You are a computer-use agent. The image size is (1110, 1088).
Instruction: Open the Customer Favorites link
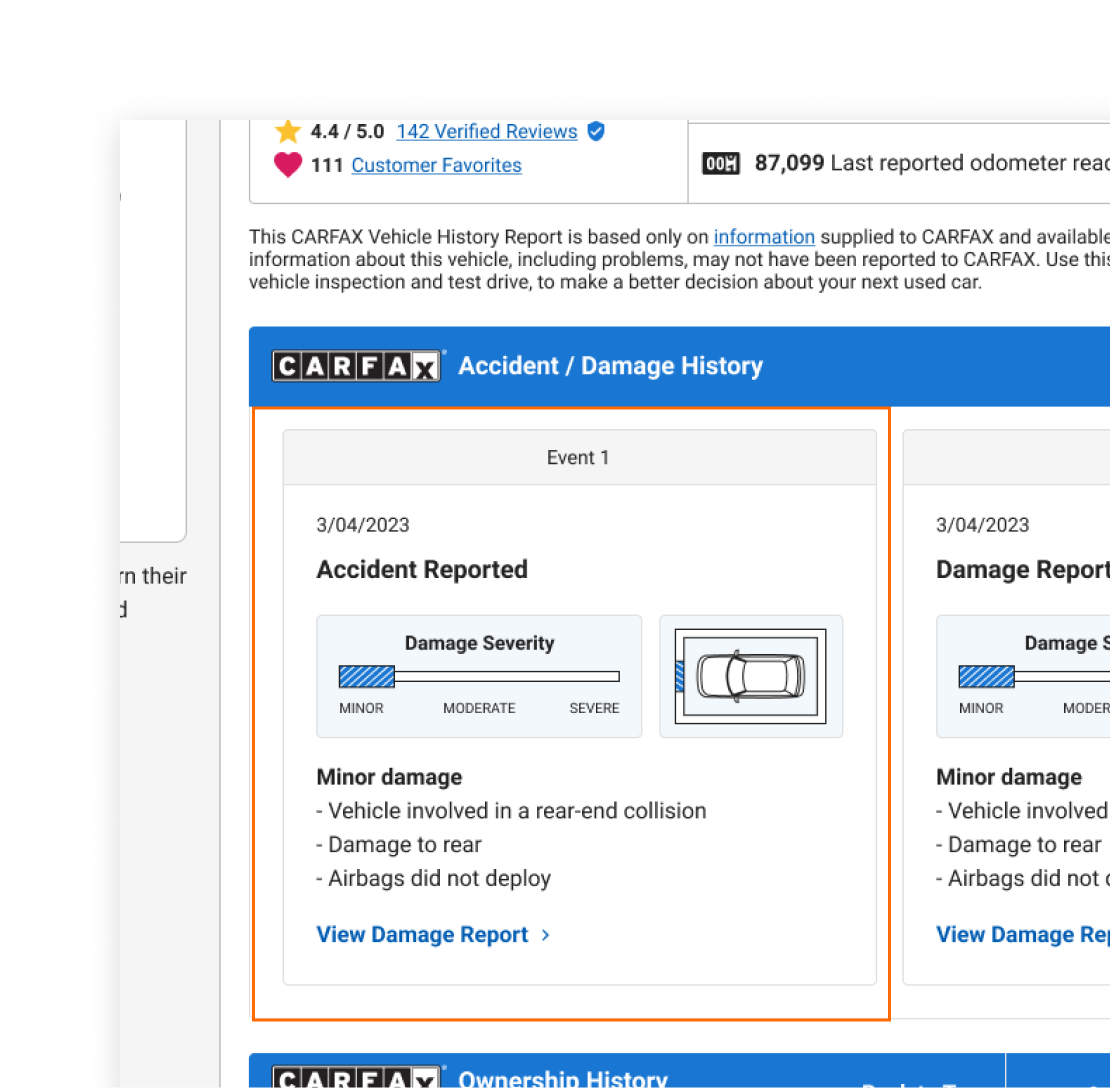[436, 165]
